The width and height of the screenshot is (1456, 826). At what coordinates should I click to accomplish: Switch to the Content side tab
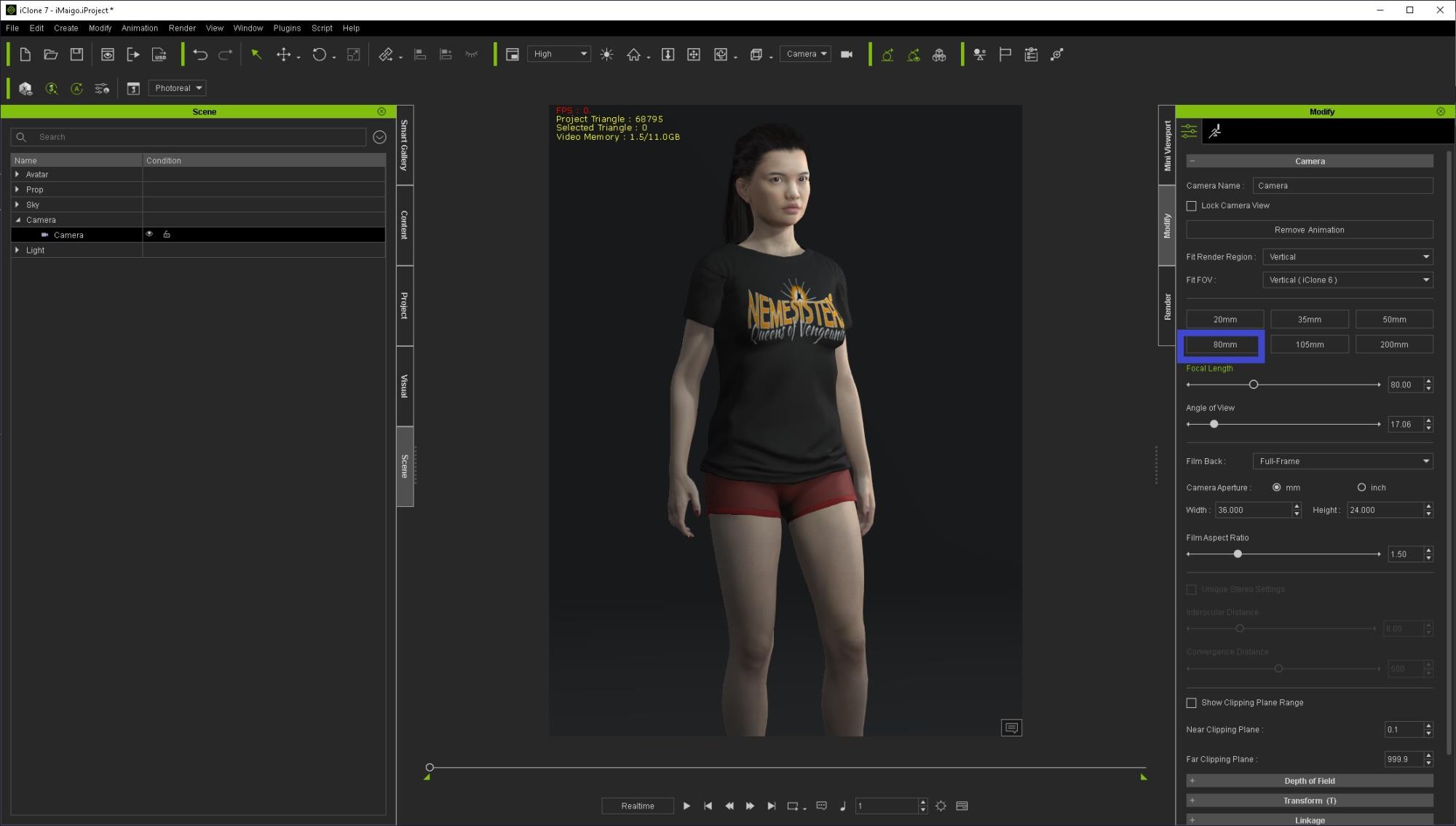pyautogui.click(x=405, y=225)
